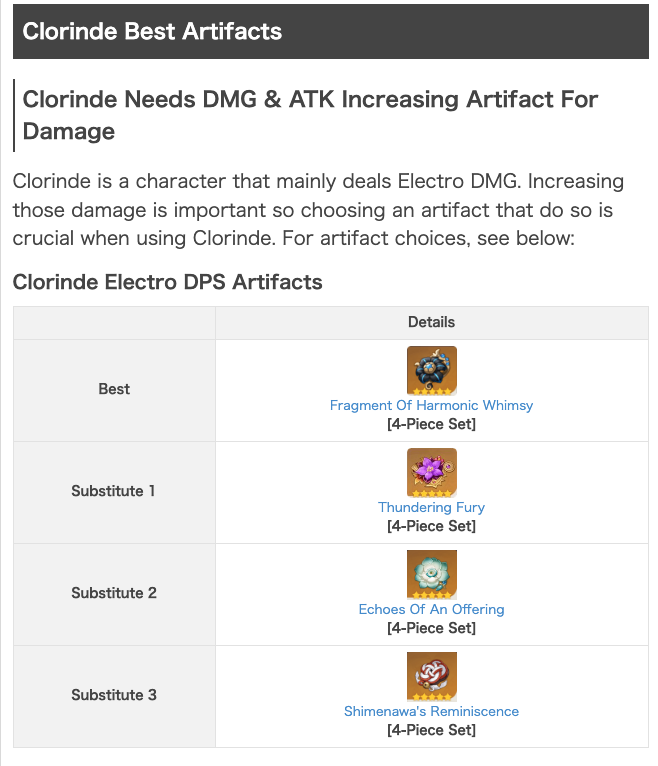Visit the Shimenawa's Reminiscence link
The height and width of the screenshot is (766, 658).
pyautogui.click(x=432, y=712)
